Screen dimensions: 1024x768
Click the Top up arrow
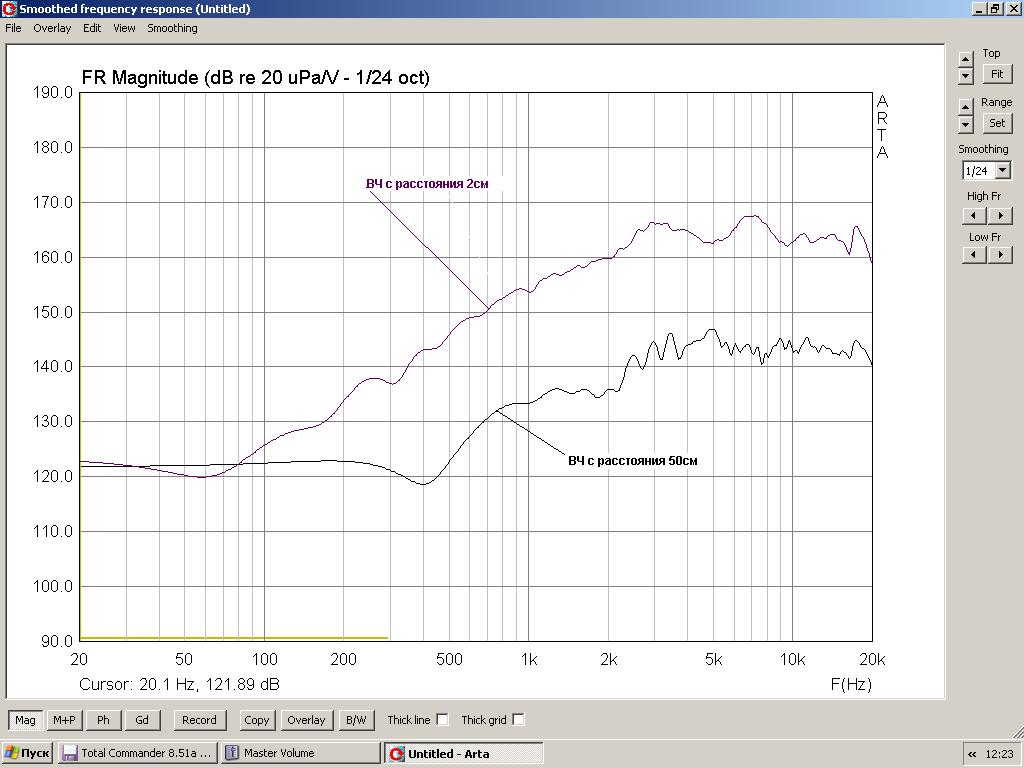(966, 59)
